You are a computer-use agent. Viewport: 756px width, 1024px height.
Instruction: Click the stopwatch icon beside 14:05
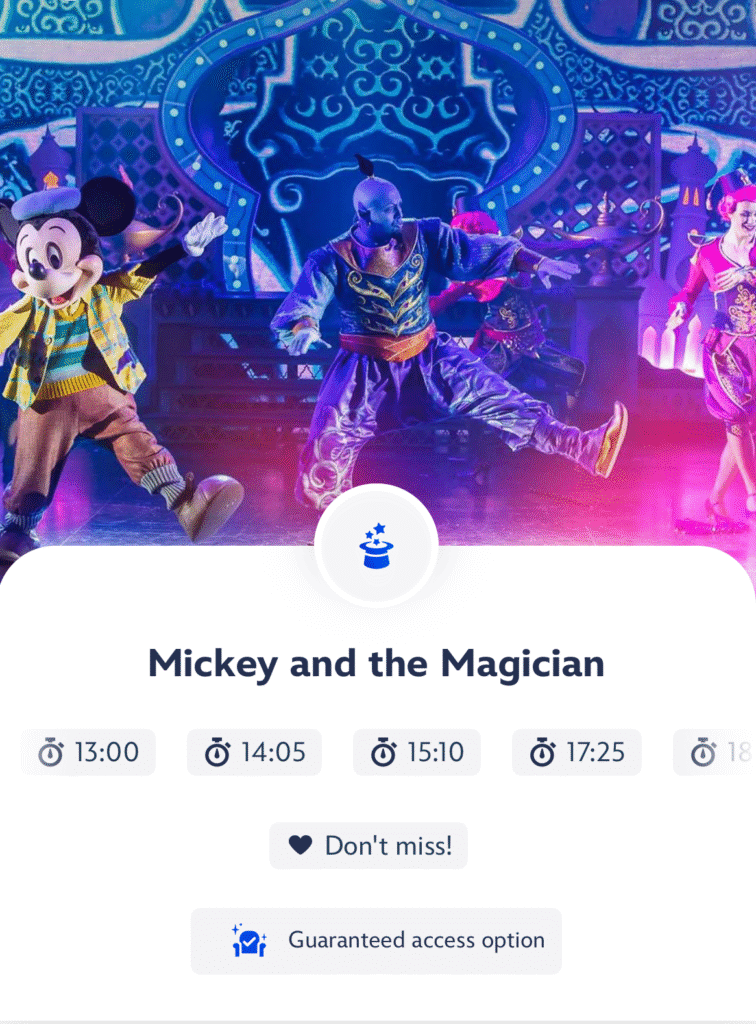pos(217,752)
